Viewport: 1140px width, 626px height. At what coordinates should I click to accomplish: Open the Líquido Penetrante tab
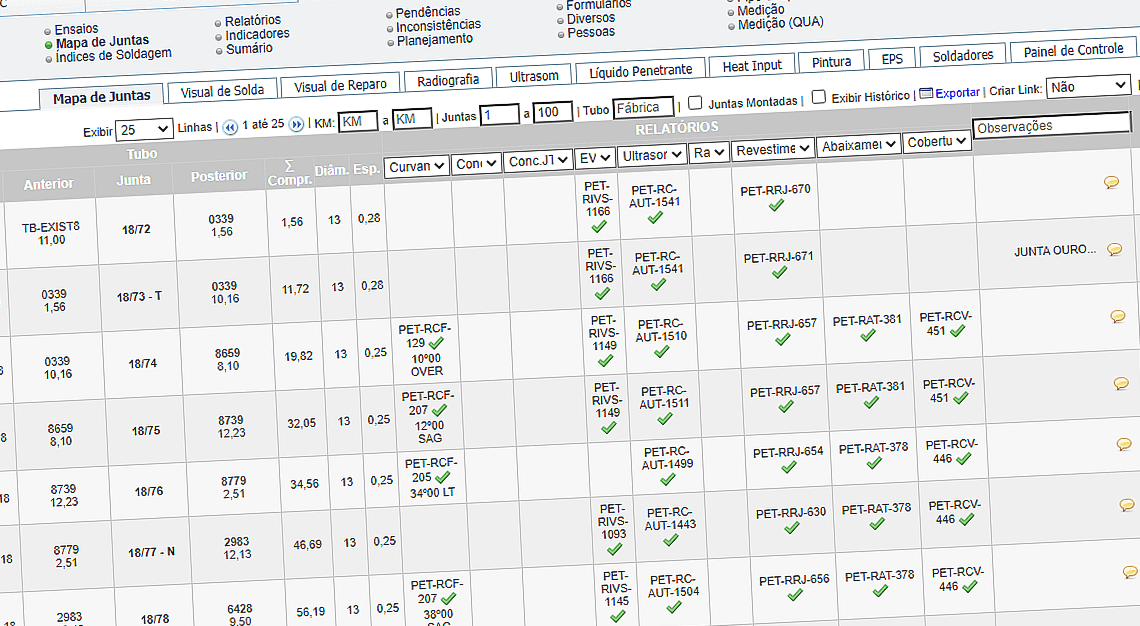point(640,71)
